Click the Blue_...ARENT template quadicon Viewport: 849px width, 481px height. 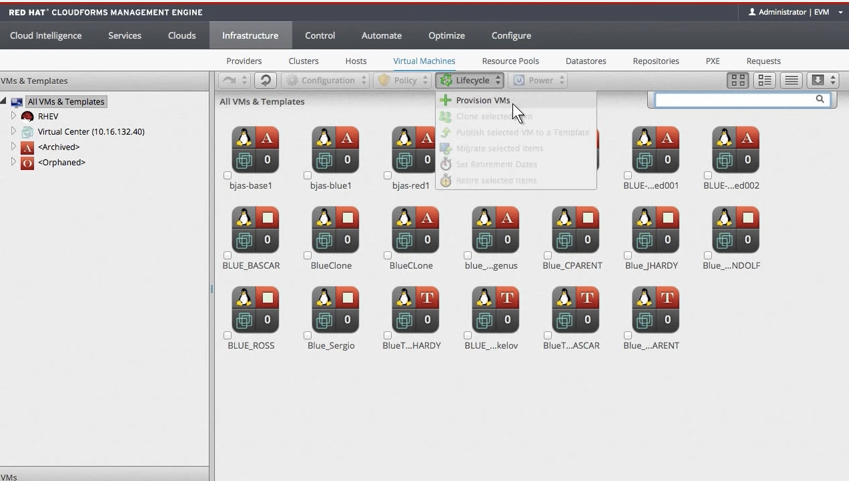656,310
